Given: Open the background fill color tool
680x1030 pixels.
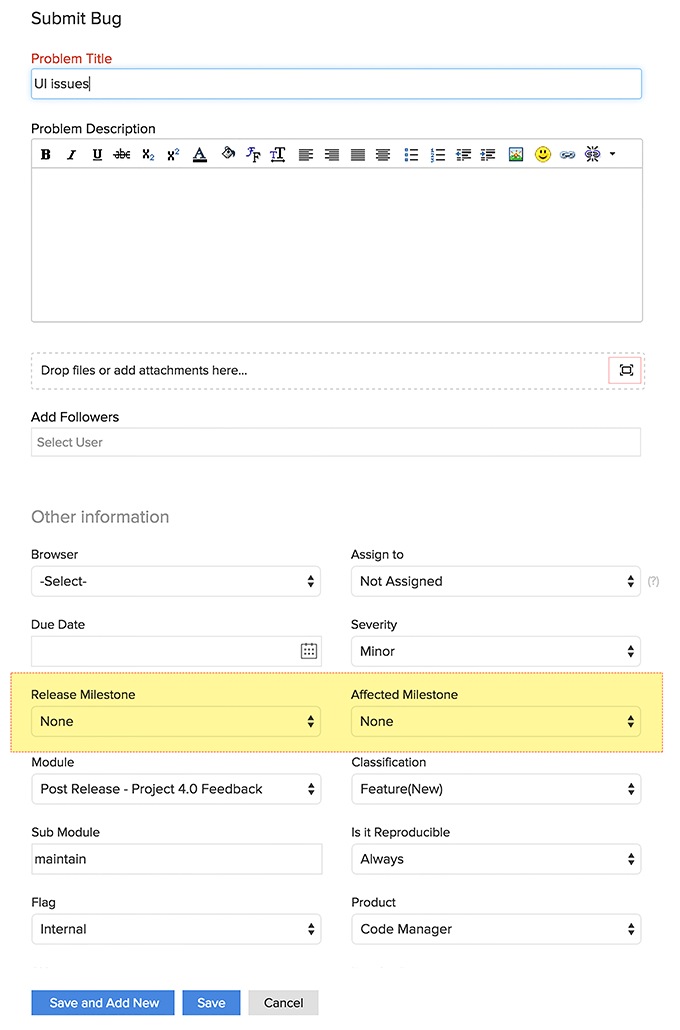Looking at the screenshot, I should tap(228, 154).
